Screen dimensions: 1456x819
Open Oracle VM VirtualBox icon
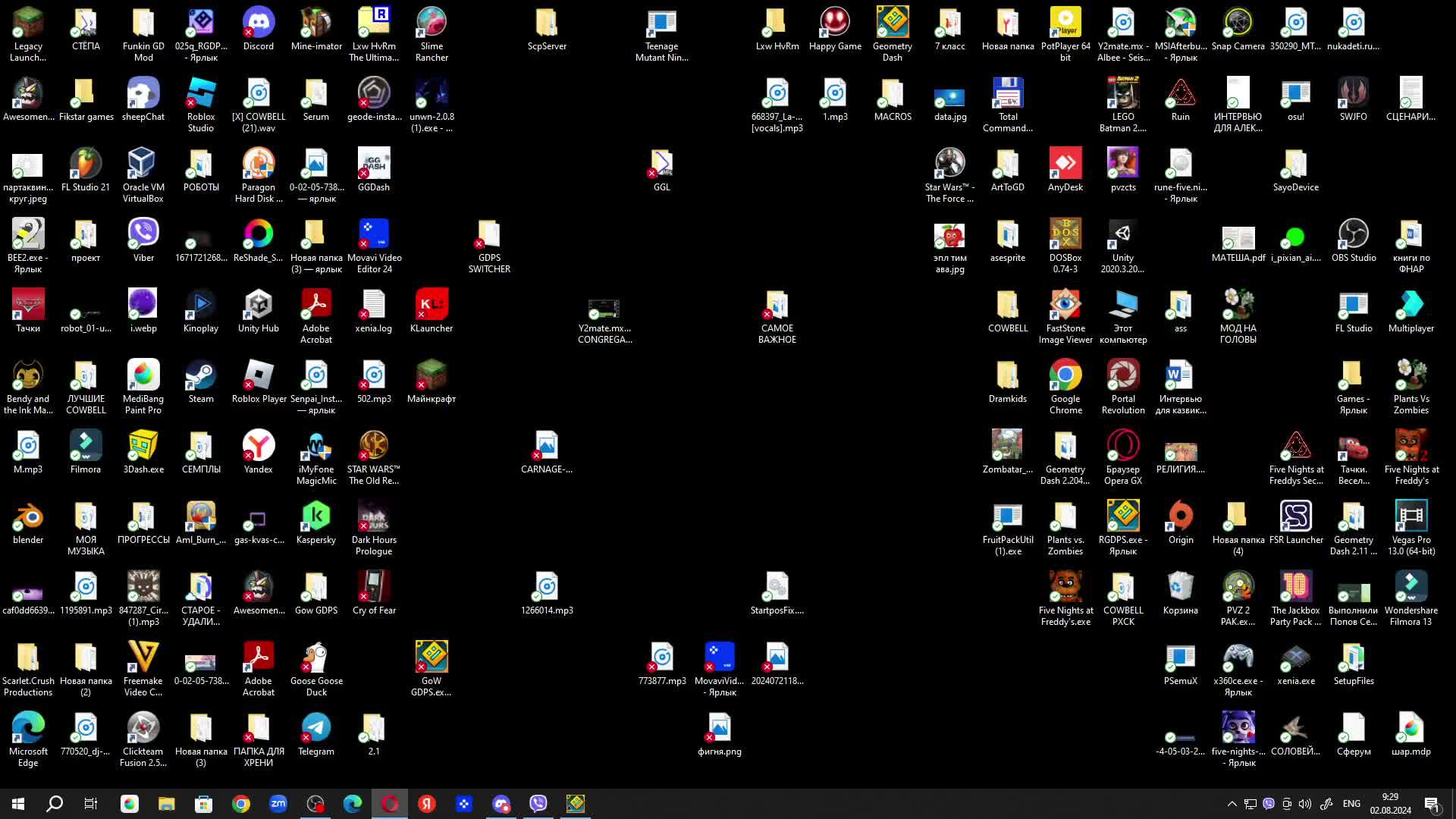point(143,175)
